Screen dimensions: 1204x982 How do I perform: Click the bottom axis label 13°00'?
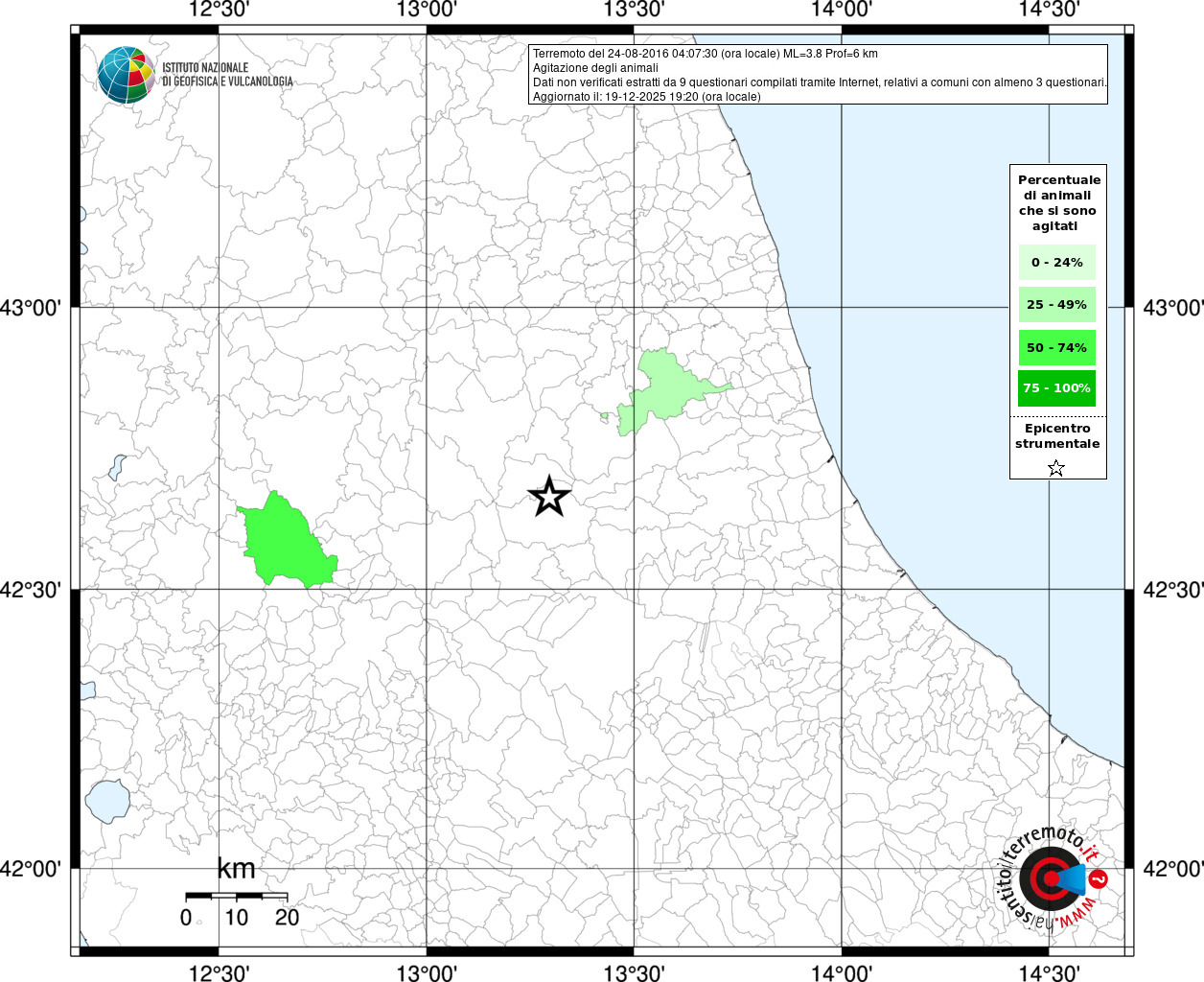click(x=427, y=973)
